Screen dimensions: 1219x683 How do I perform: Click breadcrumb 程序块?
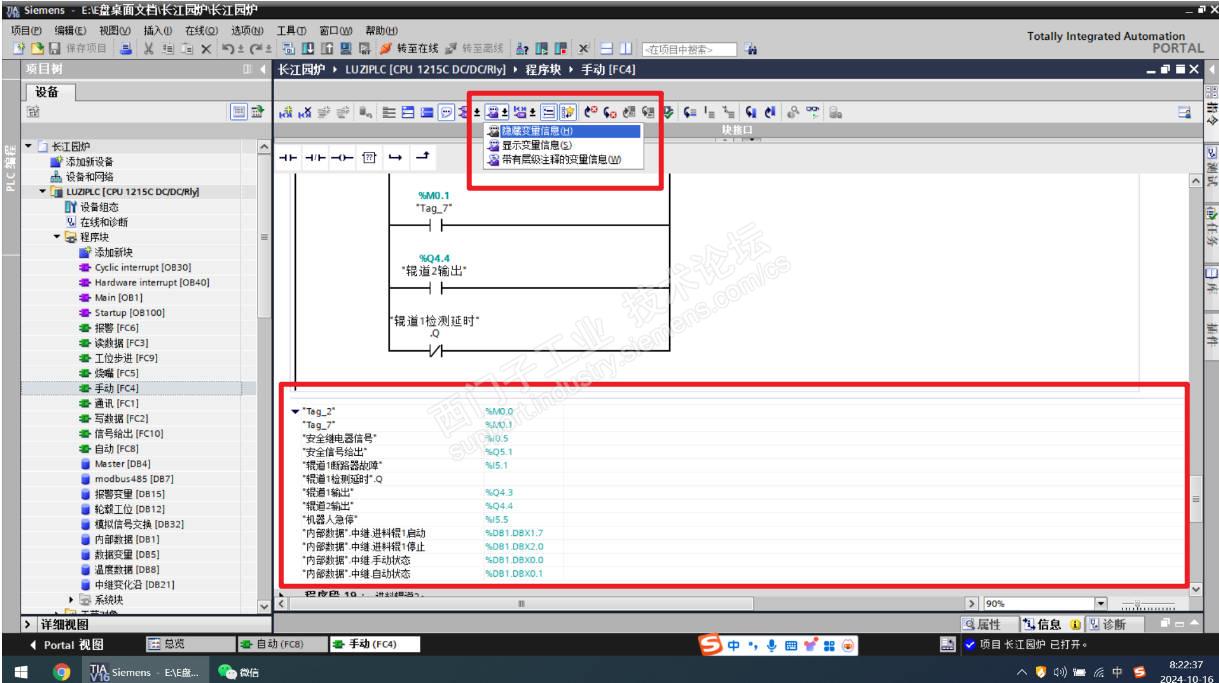[542, 69]
